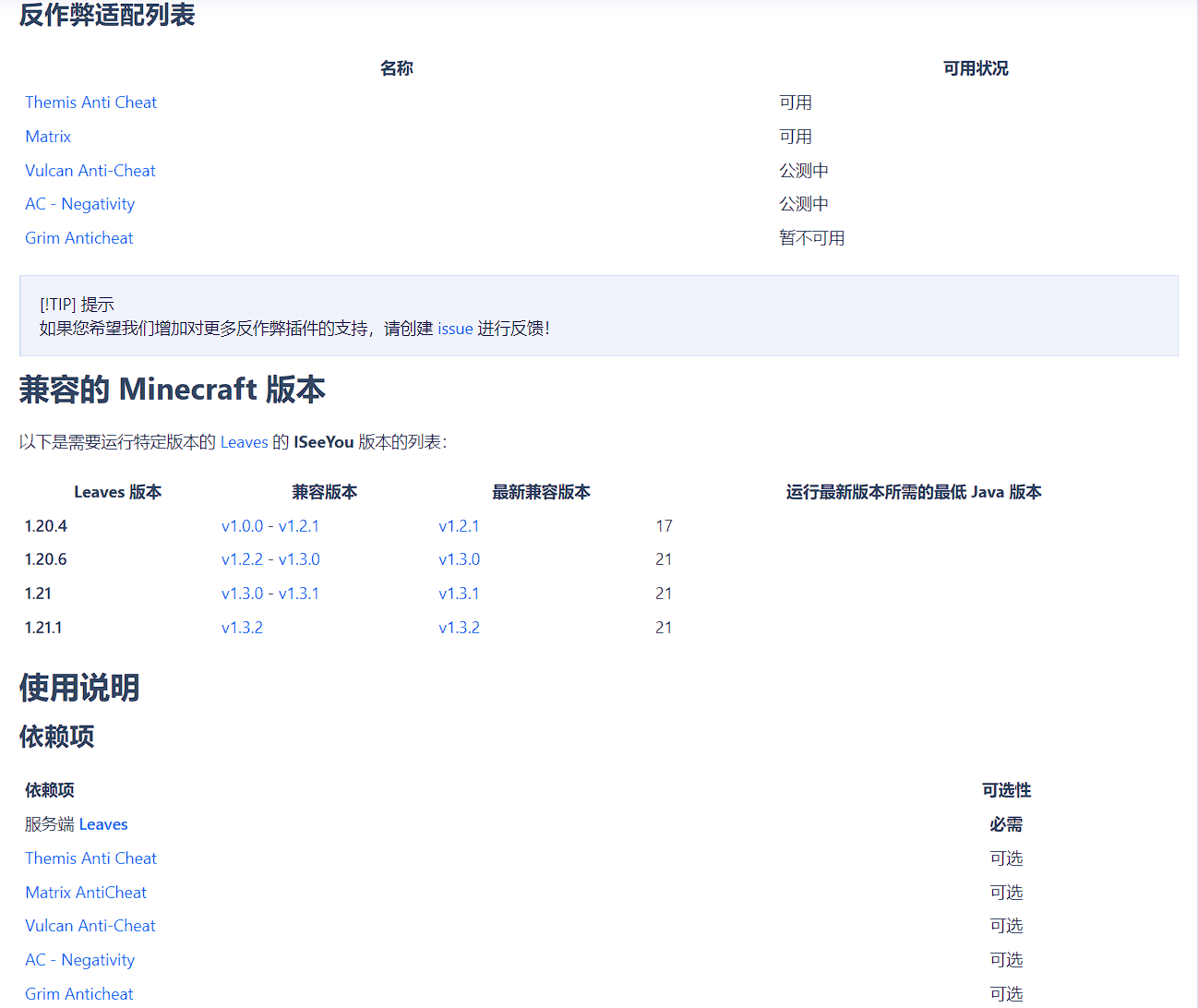The height and width of the screenshot is (1008, 1198).
Task: Click Grim Anticheat at the bottom dependency list
Action: tap(78, 993)
